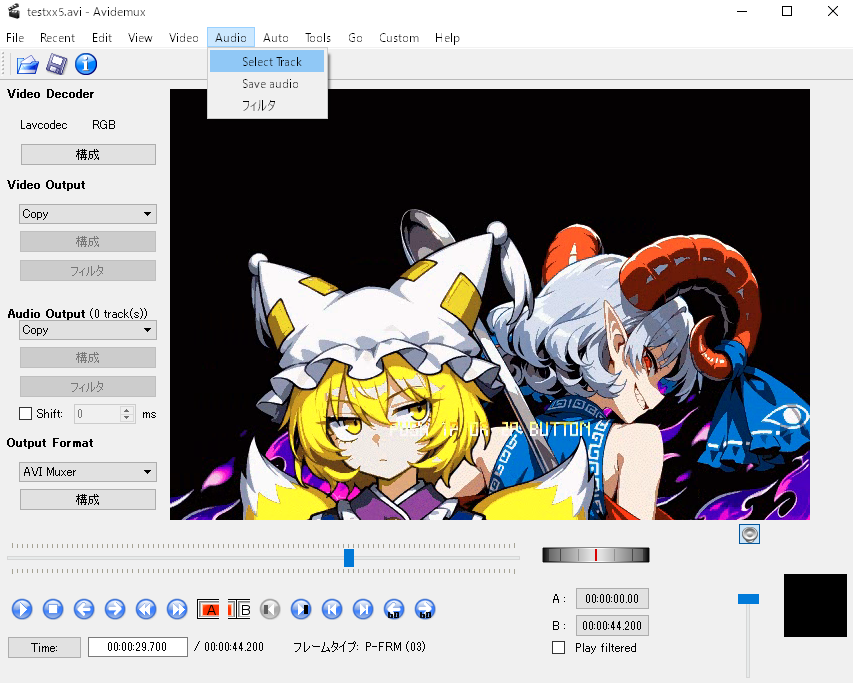Open the Tools menu
Viewport: 853px width, 683px height.
tap(318, 38)
